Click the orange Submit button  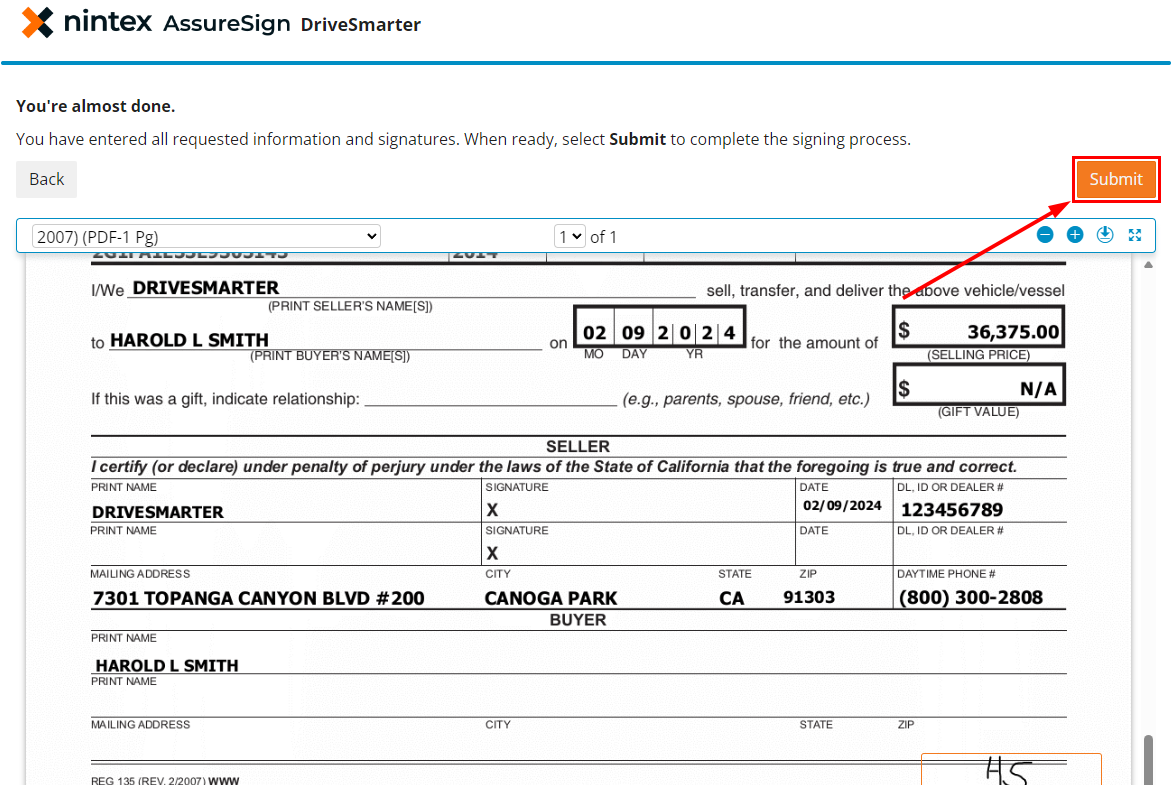tap(1116, 179)
